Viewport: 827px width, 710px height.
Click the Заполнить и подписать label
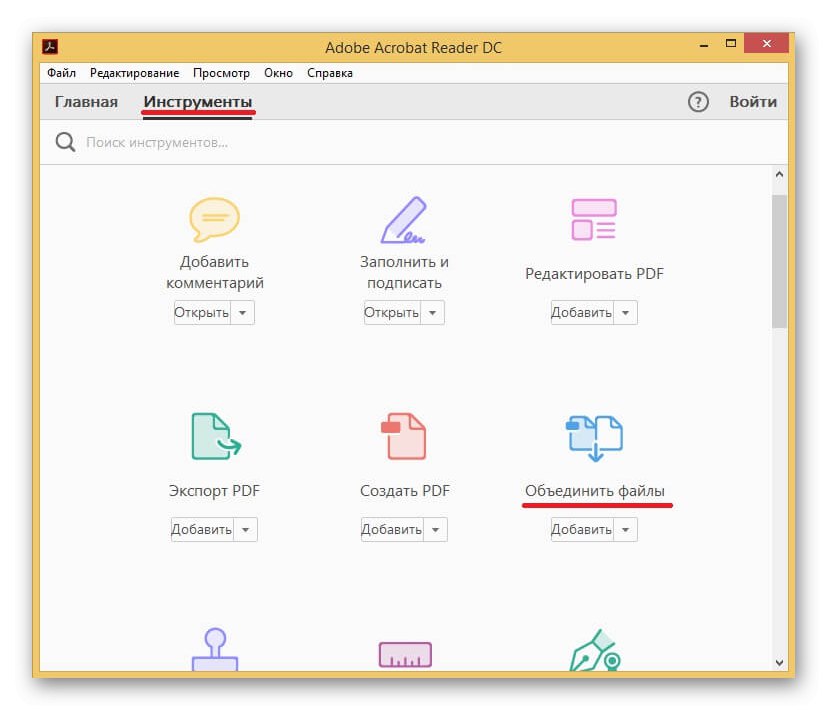(405, 272)
